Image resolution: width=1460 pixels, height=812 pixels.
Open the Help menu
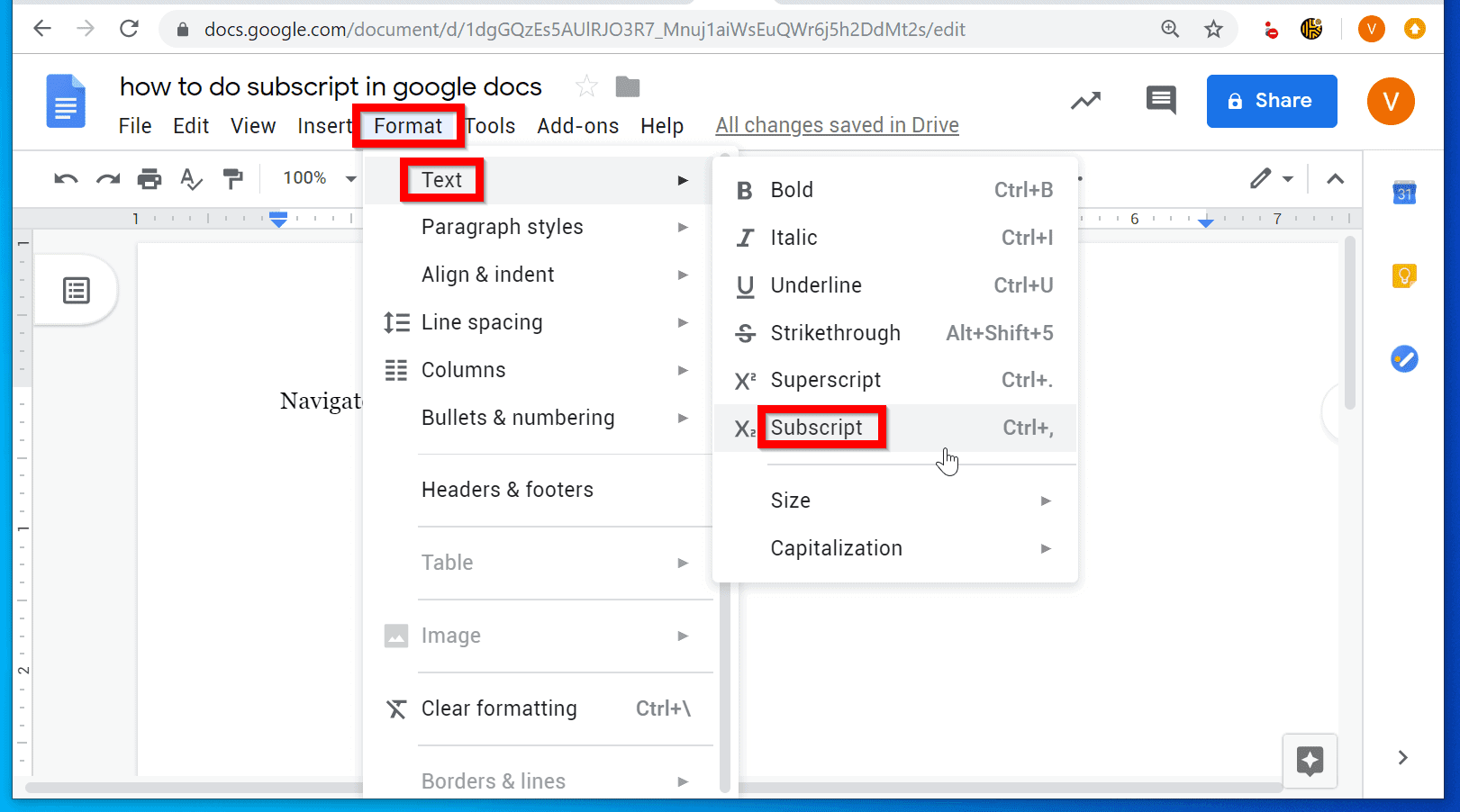pyautogui.click(x=662, y=126)
